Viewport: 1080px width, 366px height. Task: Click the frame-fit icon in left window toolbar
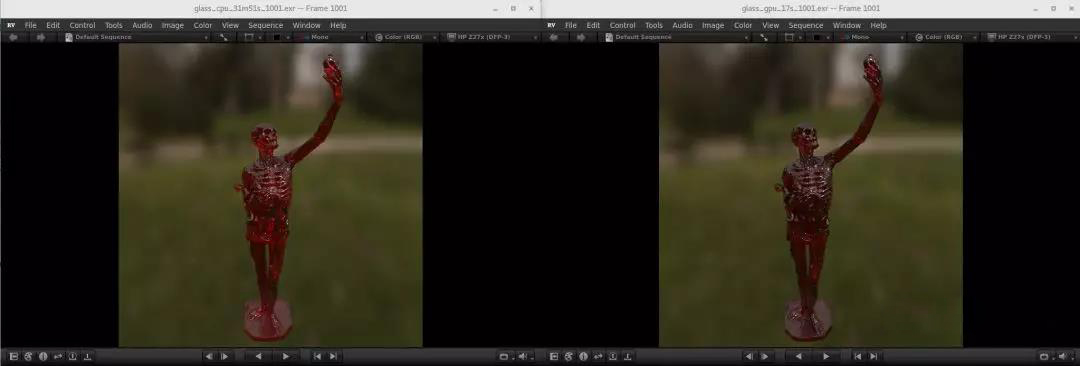224,37
